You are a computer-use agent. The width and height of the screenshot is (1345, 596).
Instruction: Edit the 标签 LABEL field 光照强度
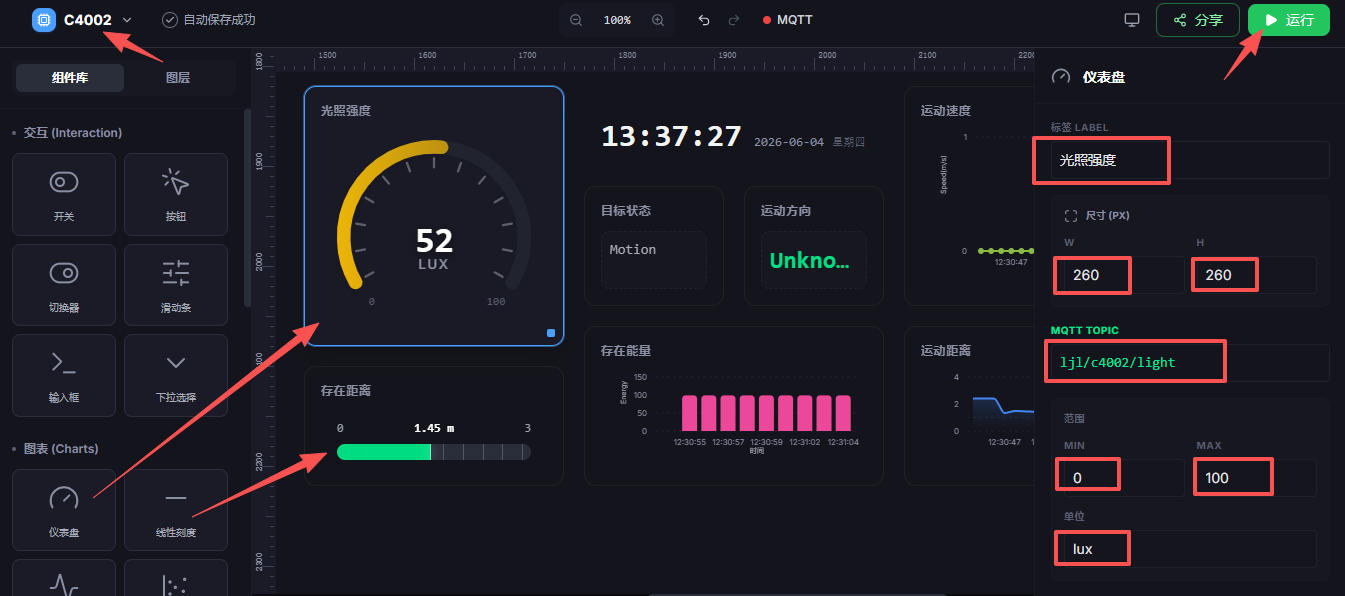click(x=1190, y=160)
